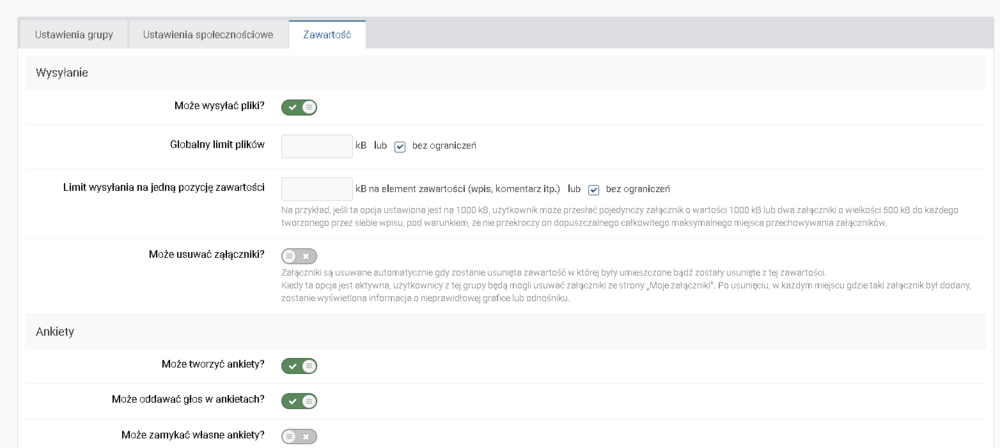
Task: Open the Ustawienia społecznościowe tab
Action: 208,35
